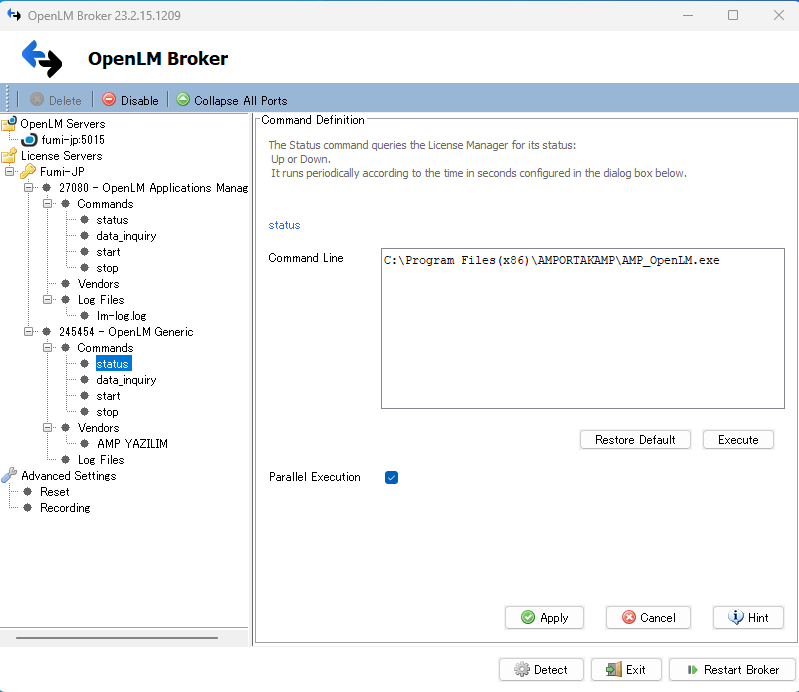Screen dimensions: 799x692
Task: Click the Advanced Settings wrench icon
Action: [x=9, y=476]
